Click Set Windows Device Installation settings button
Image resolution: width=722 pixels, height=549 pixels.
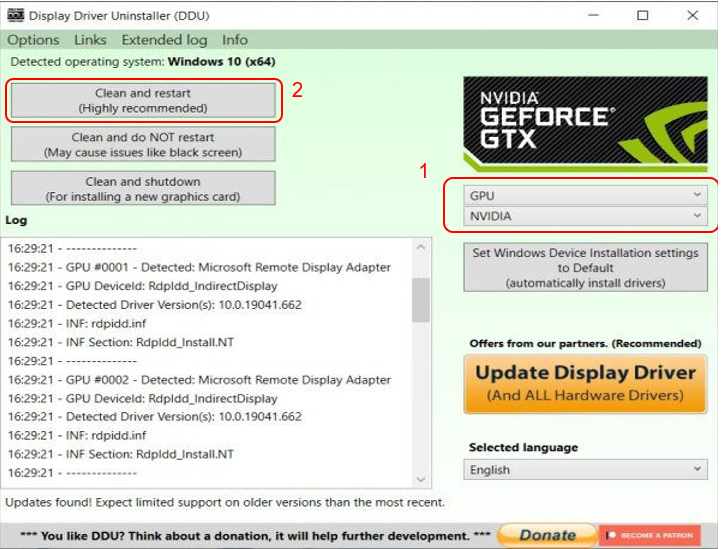click(585, 268)
